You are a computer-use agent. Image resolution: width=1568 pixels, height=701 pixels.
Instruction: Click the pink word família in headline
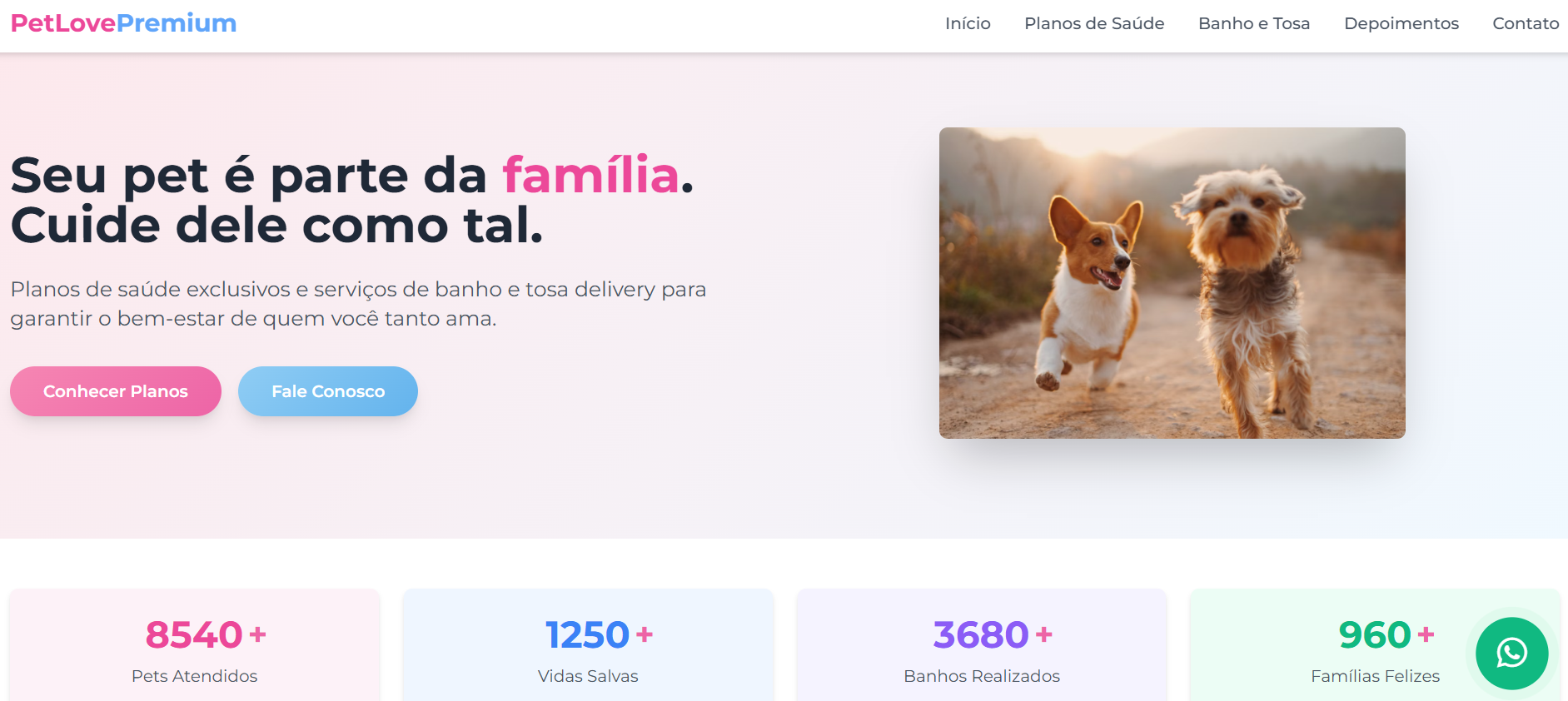pos(591,175)
